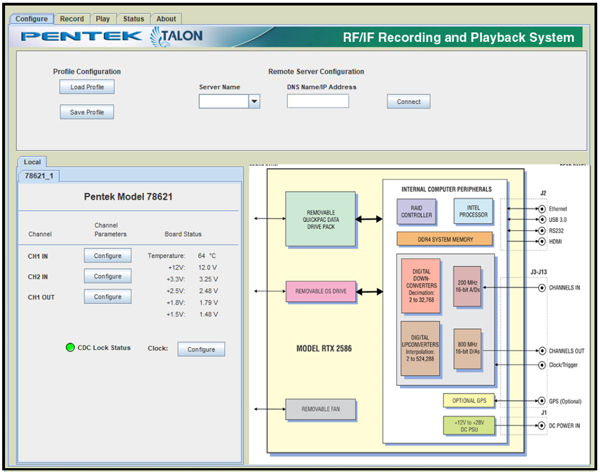
Task: Open the Clock Configure button
Action: (x=201, y=349)
